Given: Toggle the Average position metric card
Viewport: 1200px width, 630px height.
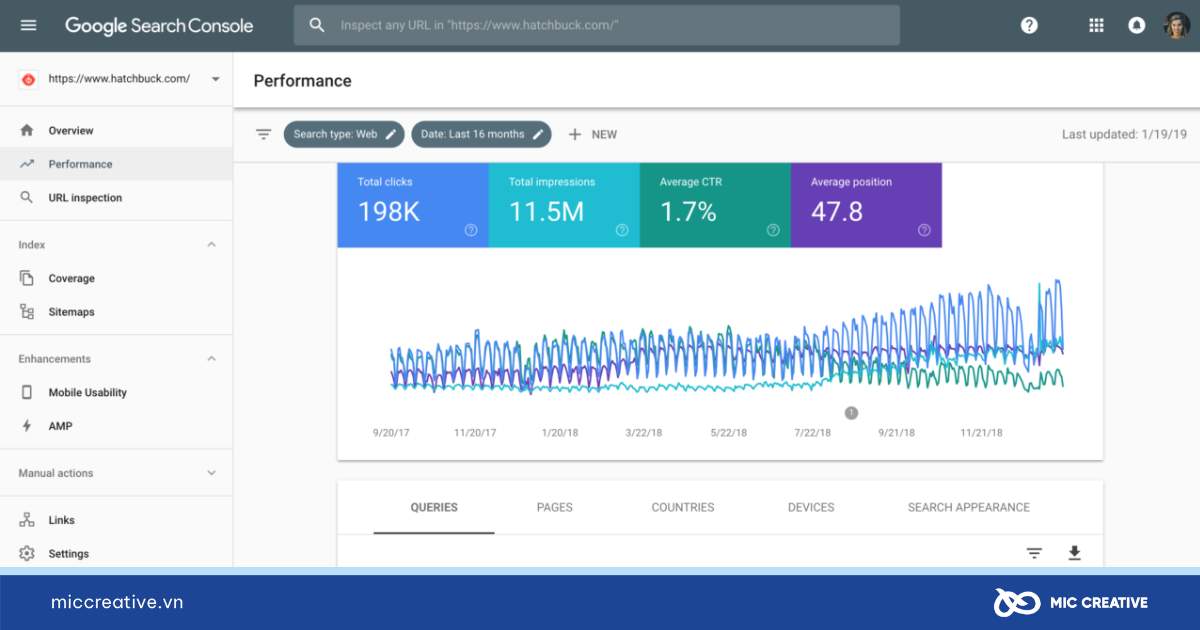Looking at the screenshot, I should (x=866, y=205).
